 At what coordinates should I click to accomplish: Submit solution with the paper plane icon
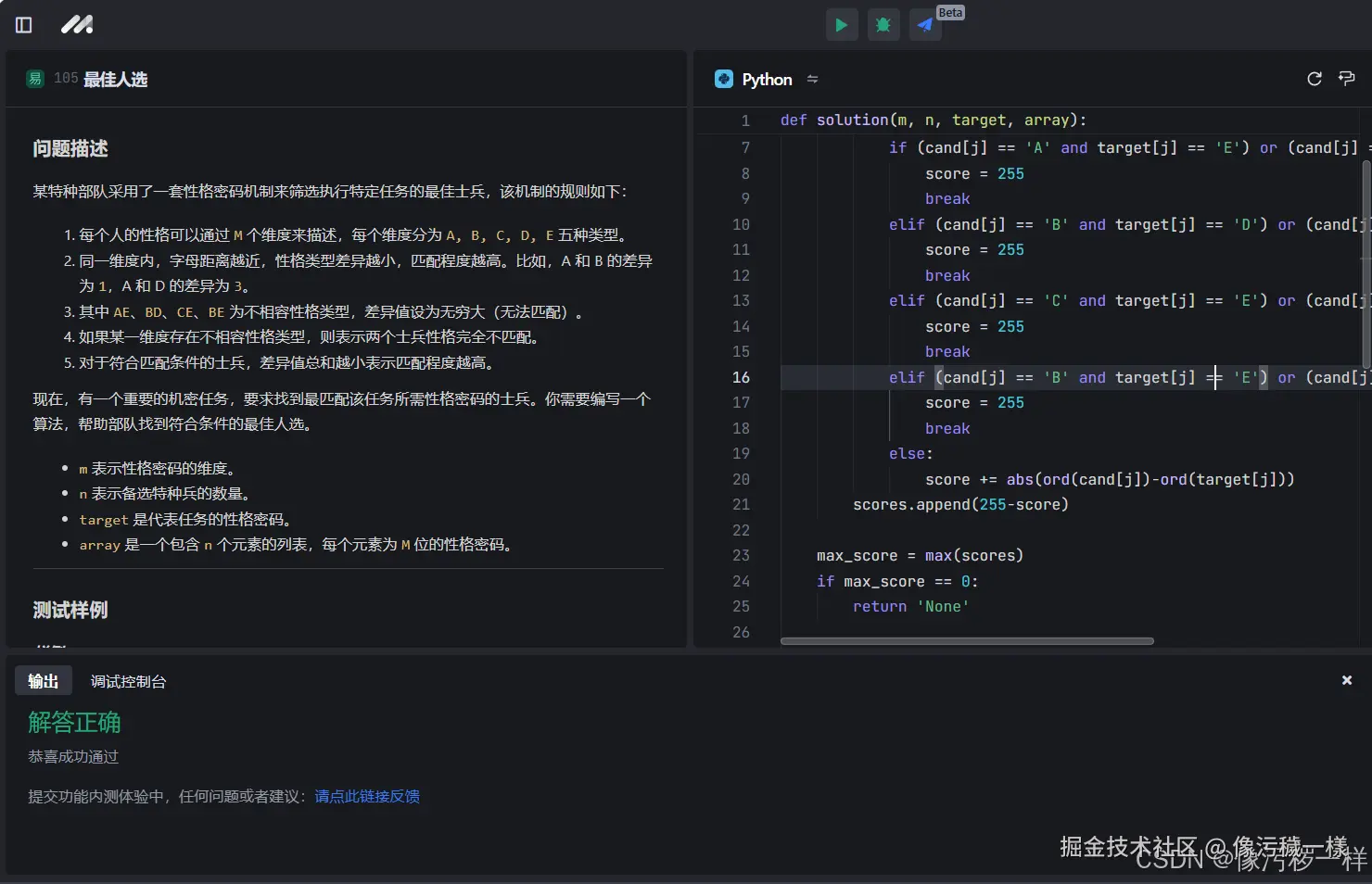point(925,25)
